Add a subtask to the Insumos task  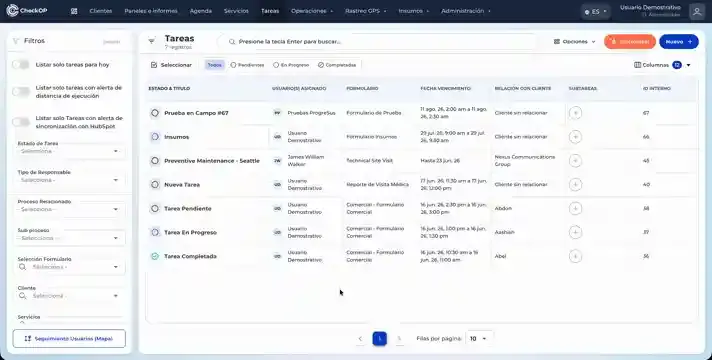tap(575, 137)
